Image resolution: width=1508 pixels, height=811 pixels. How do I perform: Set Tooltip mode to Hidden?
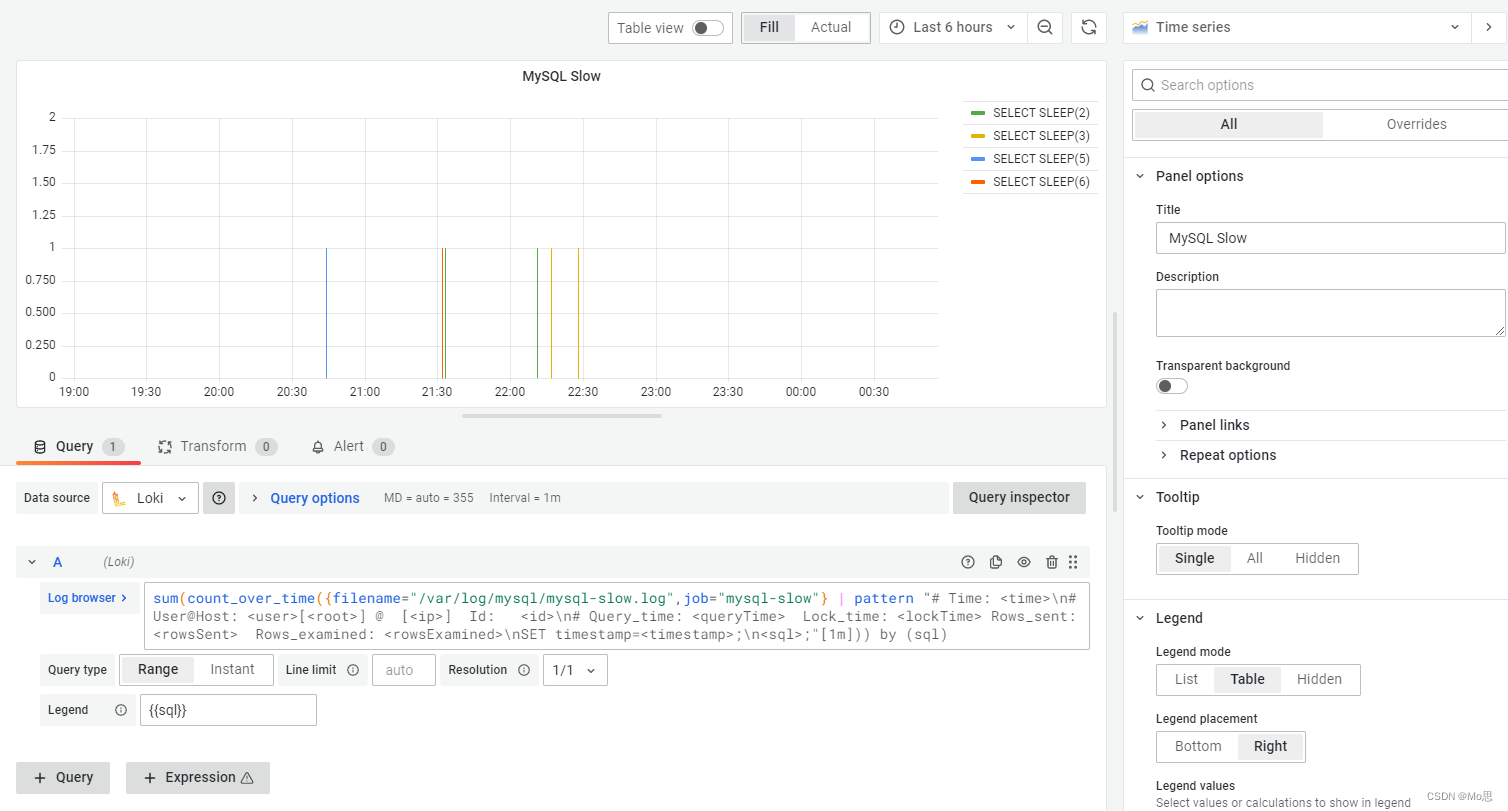1317,559
